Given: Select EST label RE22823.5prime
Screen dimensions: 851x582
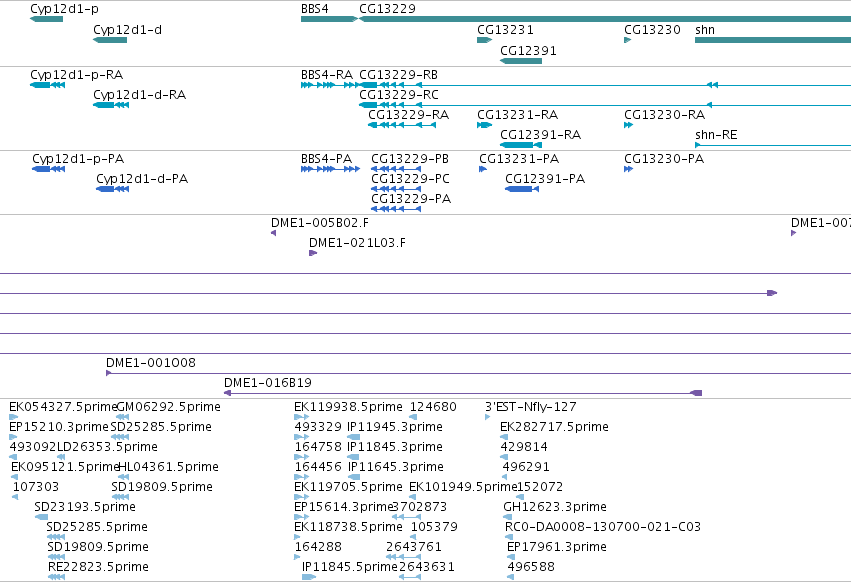Looking at the screenshot, I should [98, 567].
